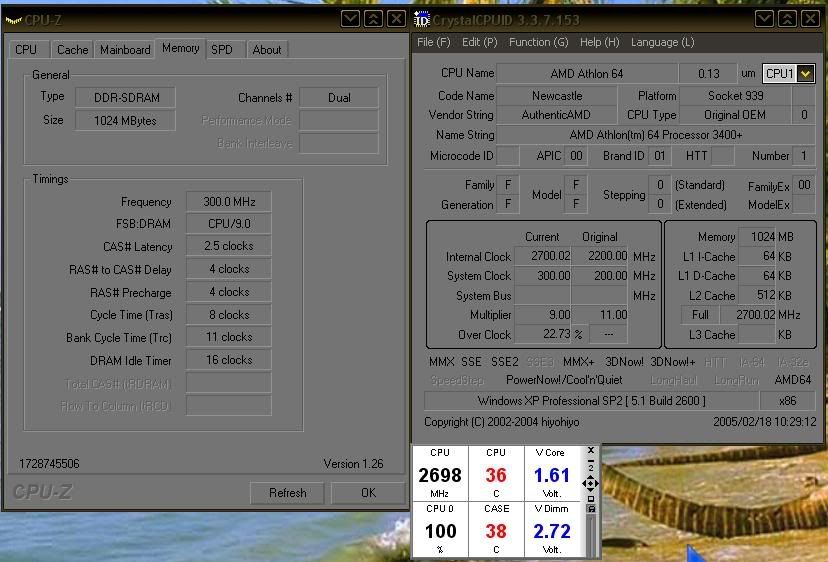Click the Dual channels field

coord(339,98)
